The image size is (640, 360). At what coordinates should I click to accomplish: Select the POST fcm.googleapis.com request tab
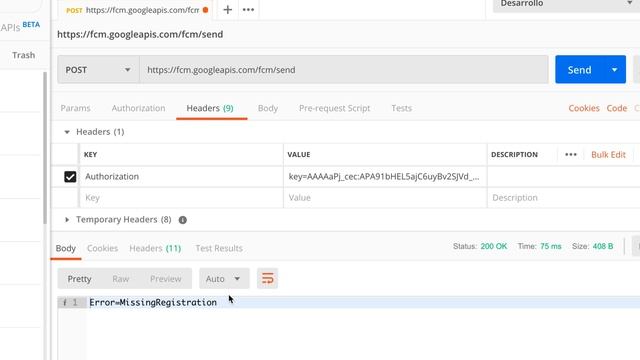(x=137, y=10)
